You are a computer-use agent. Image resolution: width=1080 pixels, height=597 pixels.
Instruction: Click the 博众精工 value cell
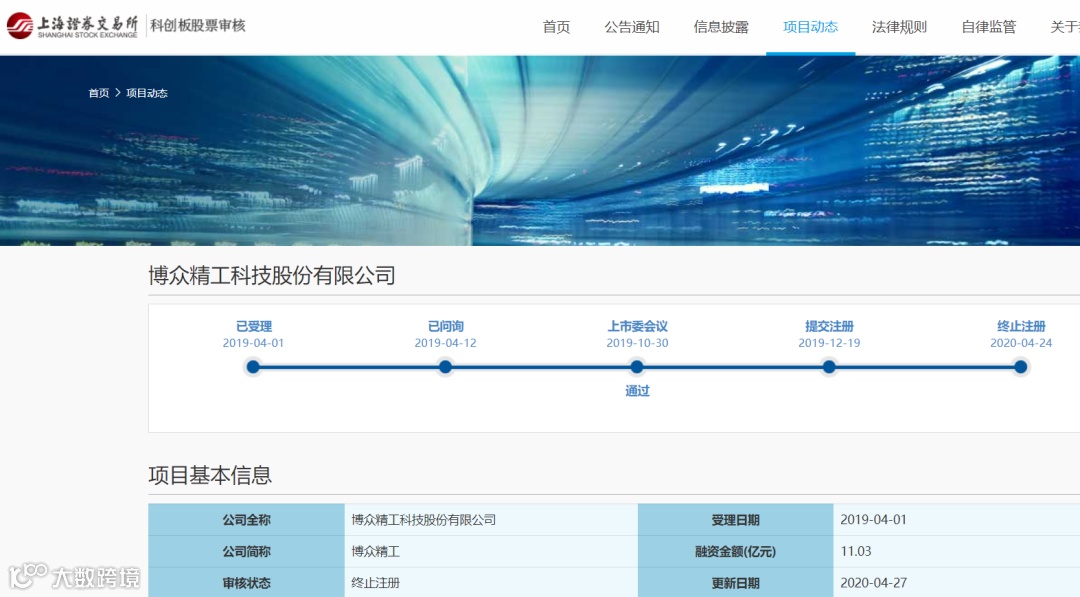coord(491,552)
